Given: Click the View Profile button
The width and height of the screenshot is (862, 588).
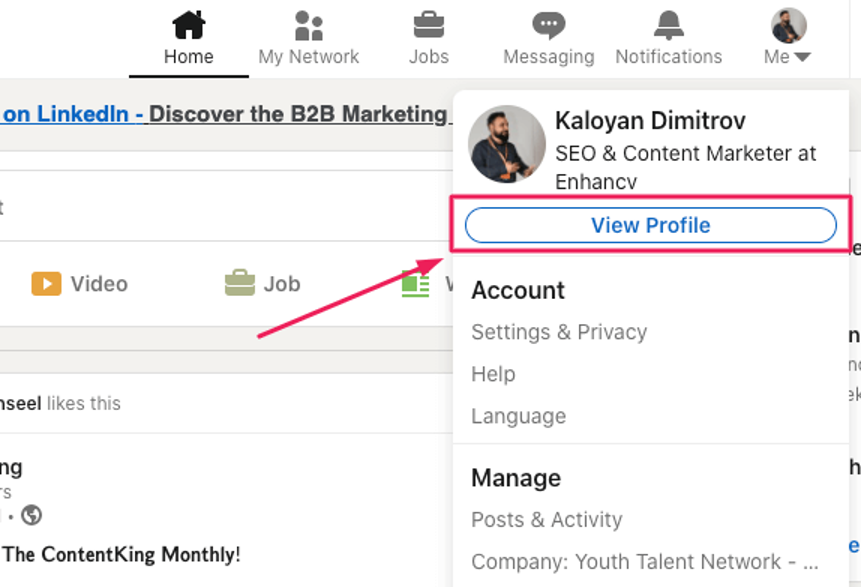Looking at the screenshot, I should click(x=651, y=225).
